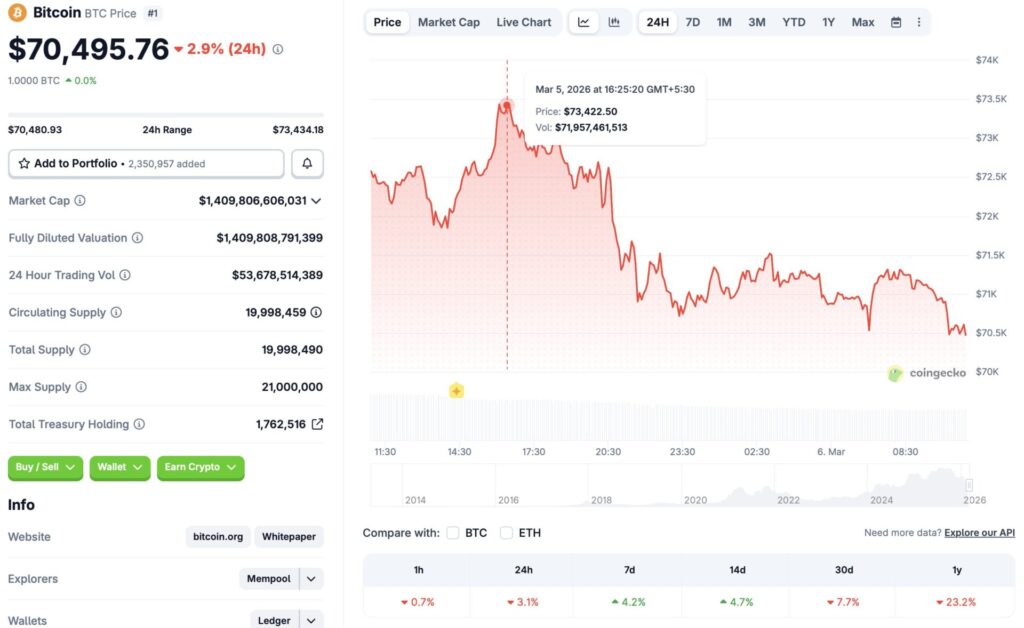The height and width of the screenshot is (628, 1024).
Task: Click the Bitcoin logo icon
Action: (17, 13)
